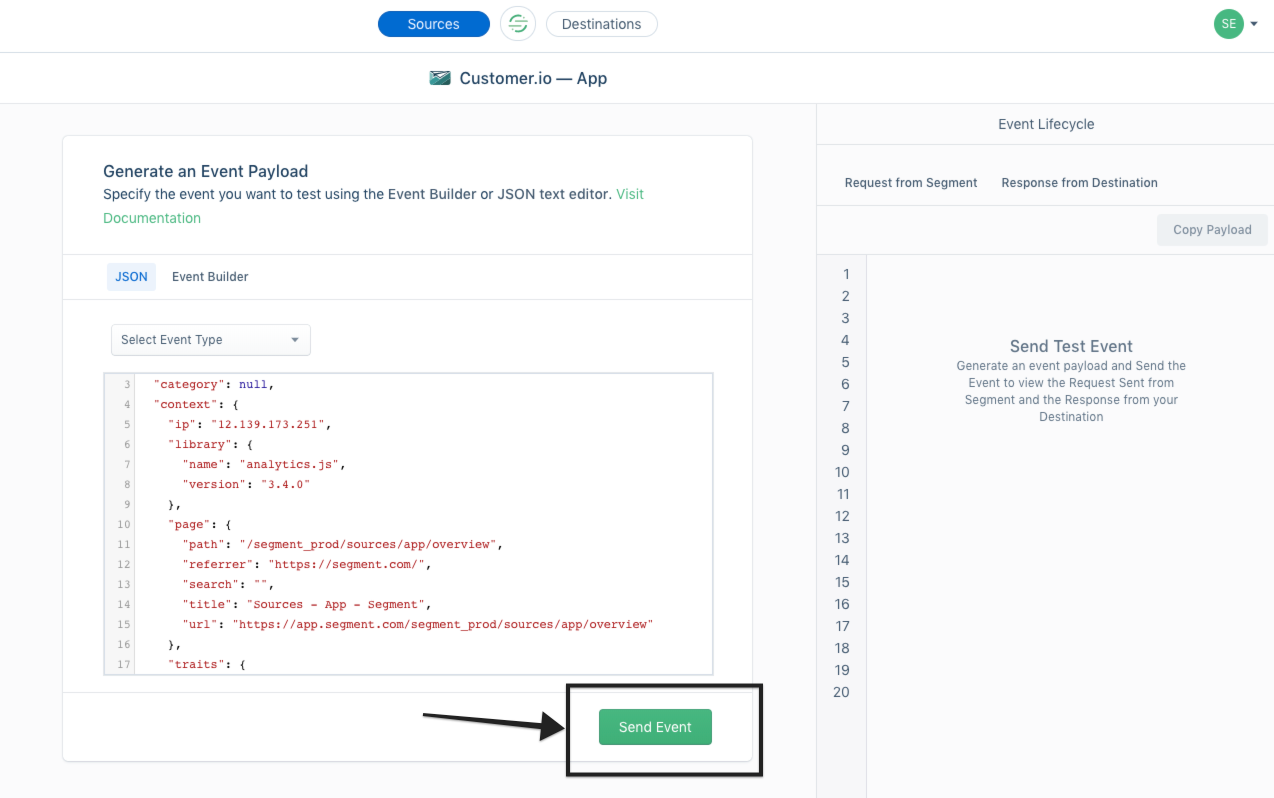Open the SE user avatar menu
The height and width of the screenshot is (798, 1274).
pyautogui.click(x=1228, y=24)
